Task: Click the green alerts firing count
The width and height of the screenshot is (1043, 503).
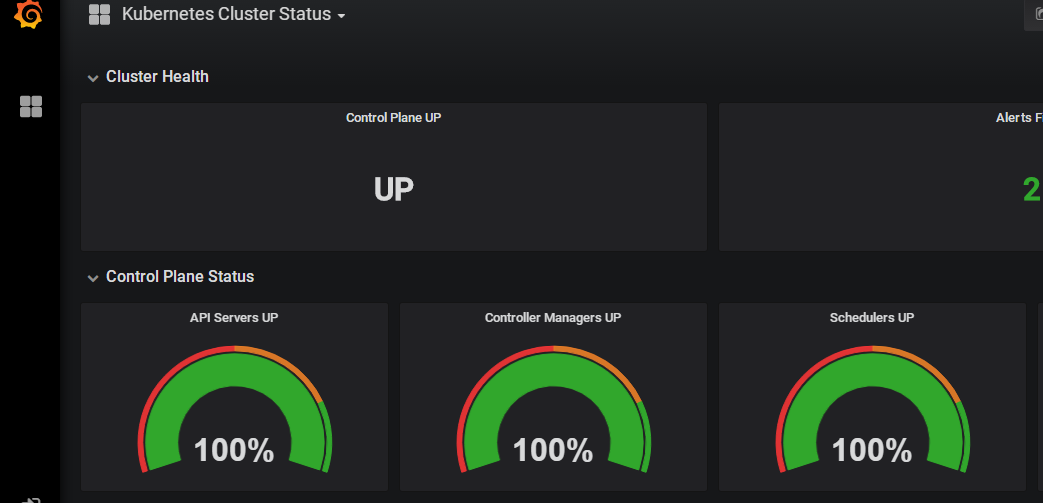Action: point(1031,189)
